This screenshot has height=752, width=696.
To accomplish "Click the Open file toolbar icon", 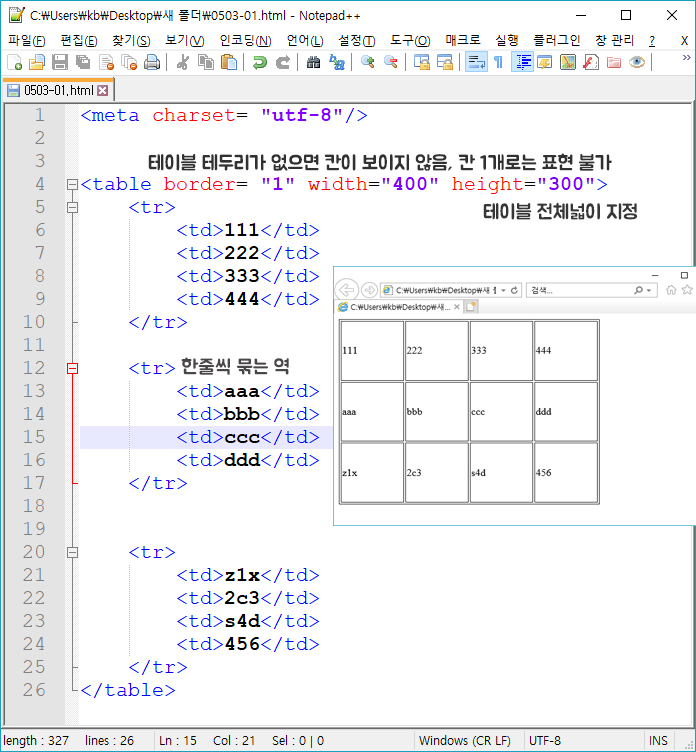I will pos(37,62).
